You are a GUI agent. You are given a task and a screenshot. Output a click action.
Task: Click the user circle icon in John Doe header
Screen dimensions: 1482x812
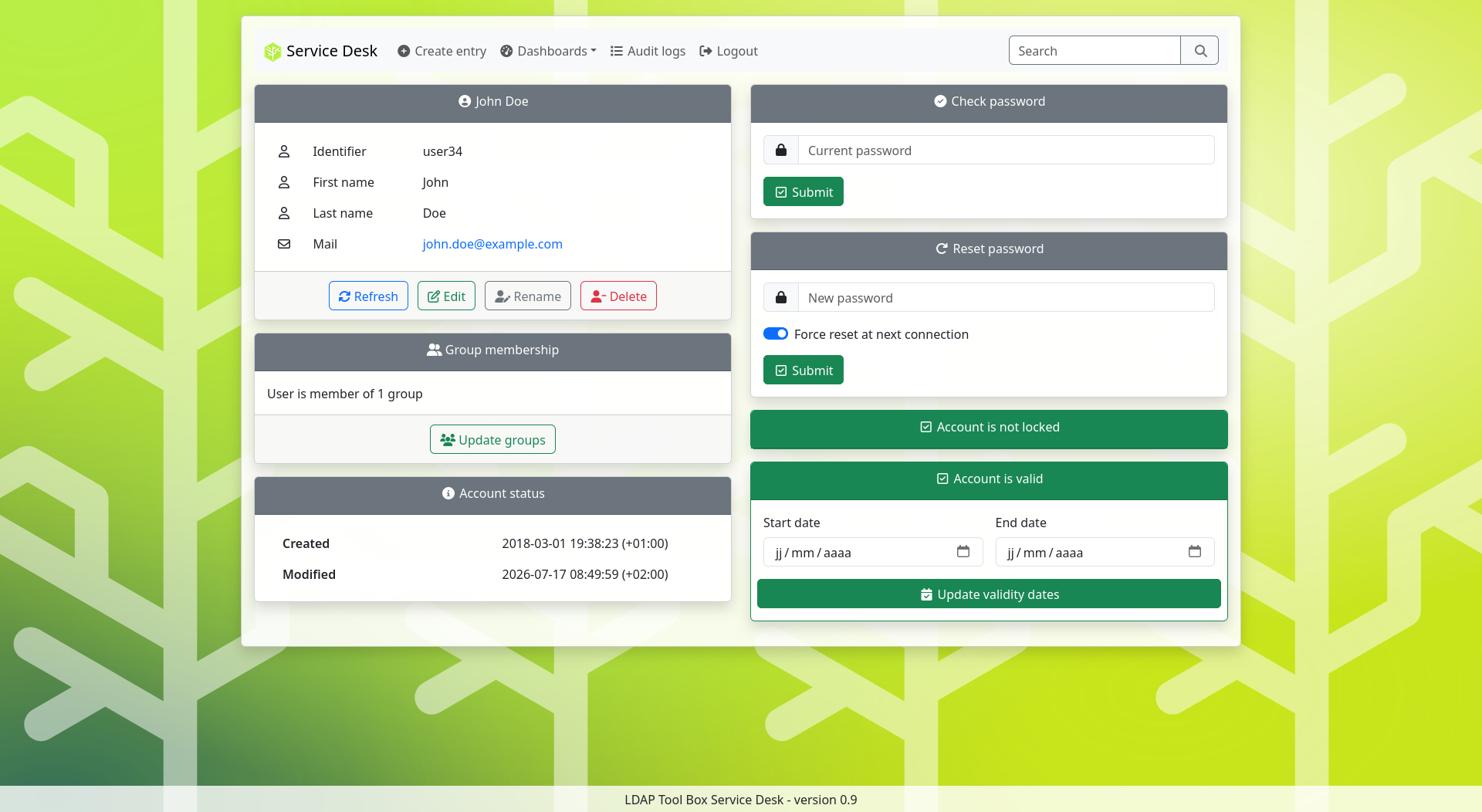465,101
